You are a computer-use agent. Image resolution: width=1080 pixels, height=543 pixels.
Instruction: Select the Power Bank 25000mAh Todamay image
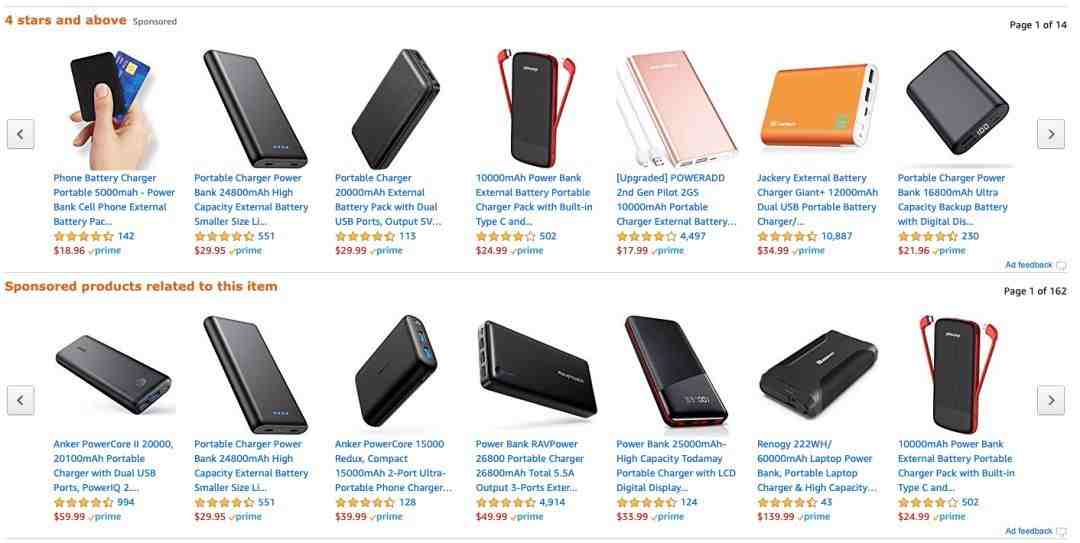(676, 372)
